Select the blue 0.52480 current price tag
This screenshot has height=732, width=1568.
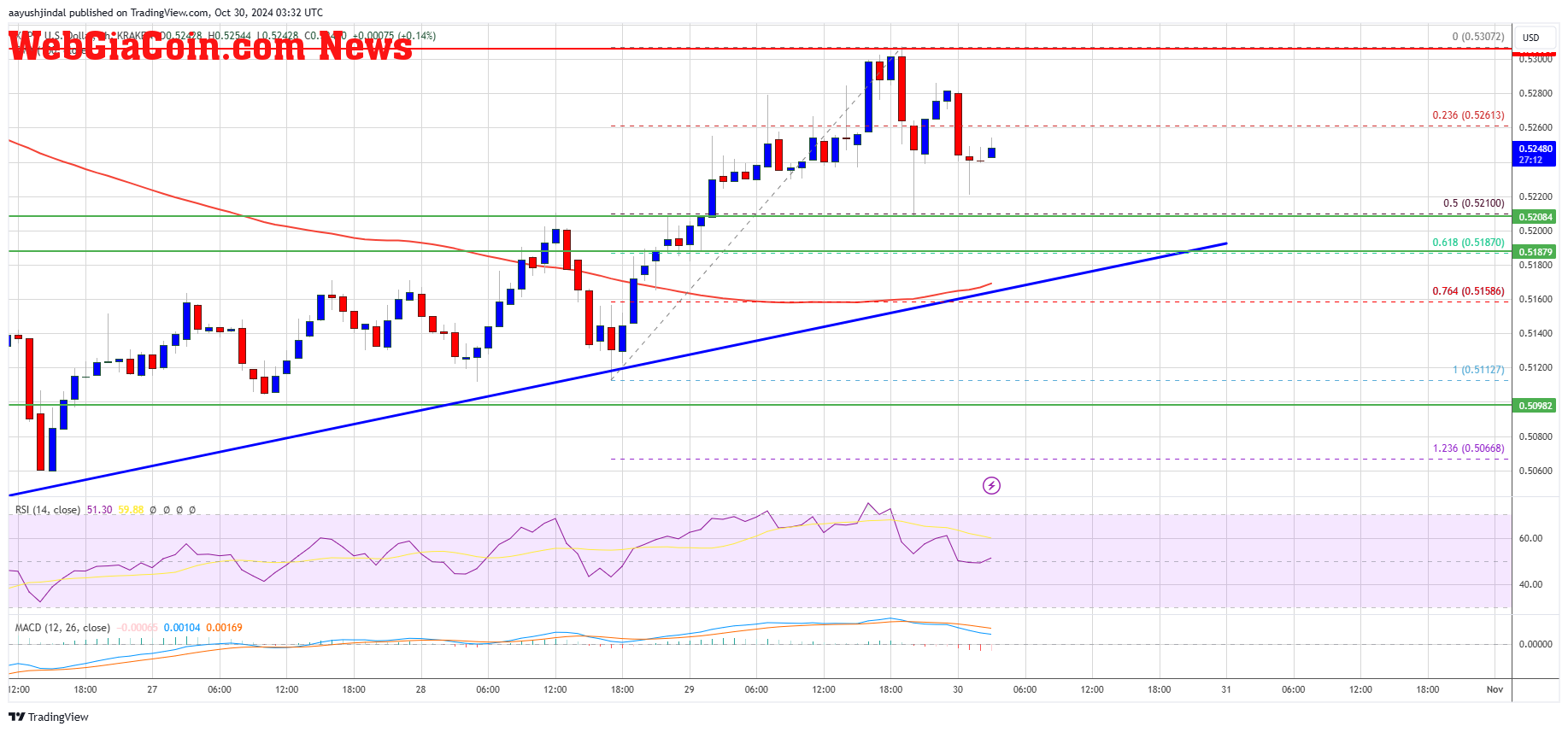1535,154
